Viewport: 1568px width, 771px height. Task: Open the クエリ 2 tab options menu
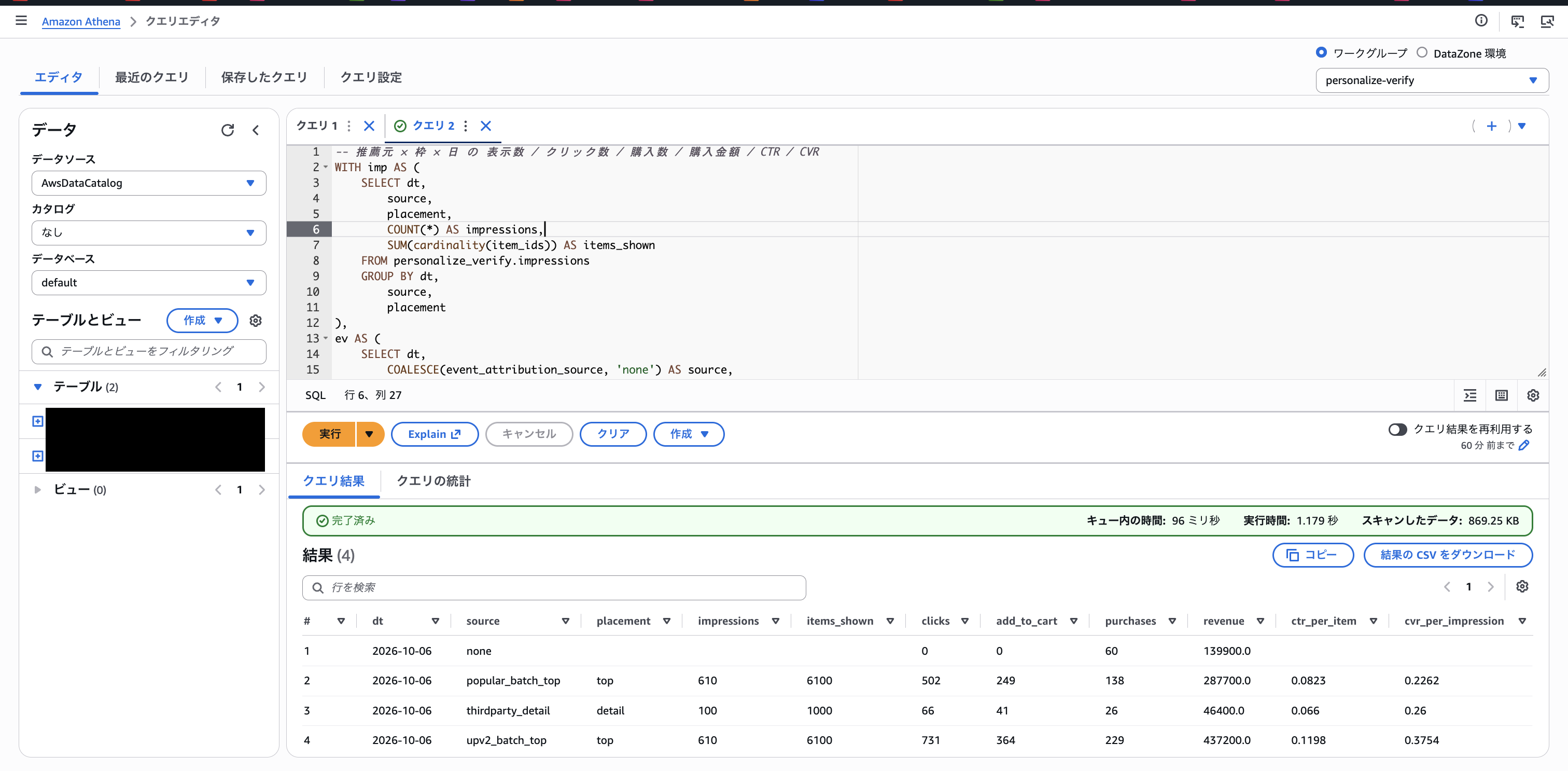point(466,126)
